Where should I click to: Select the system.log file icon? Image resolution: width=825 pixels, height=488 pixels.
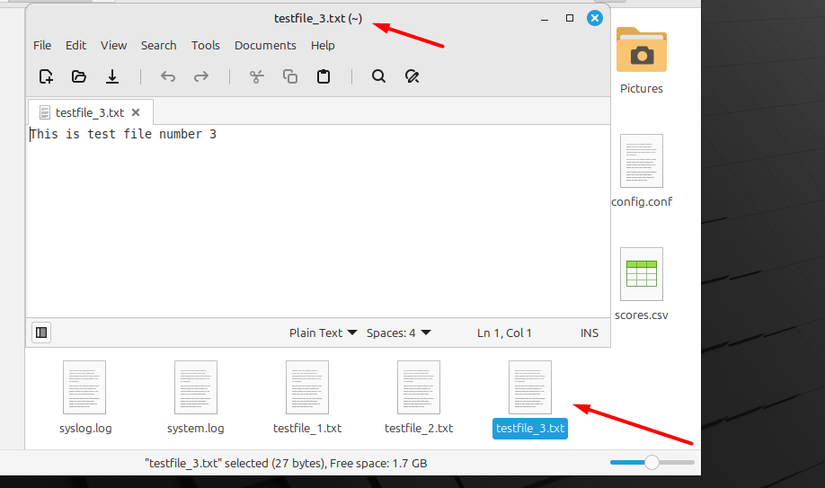pos(196,387)
